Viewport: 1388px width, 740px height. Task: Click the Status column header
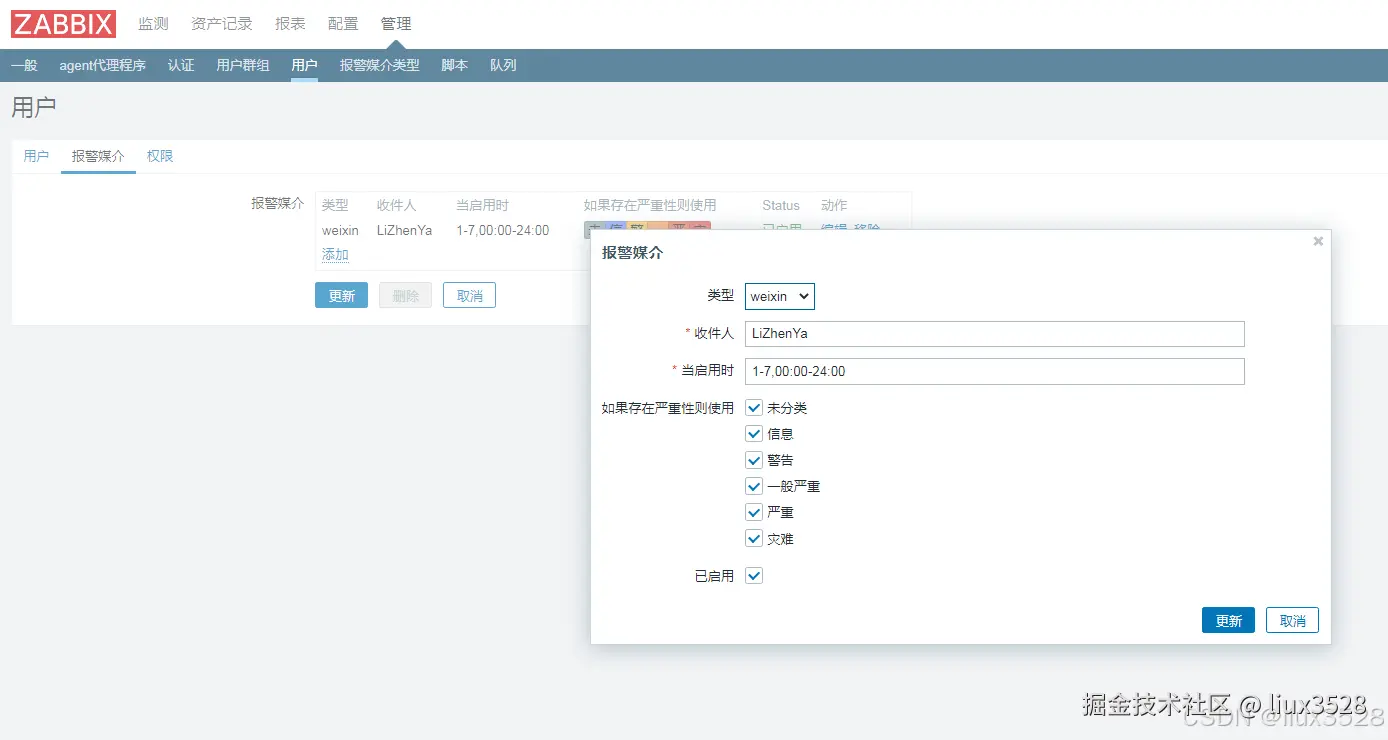(x=781, y=205)
